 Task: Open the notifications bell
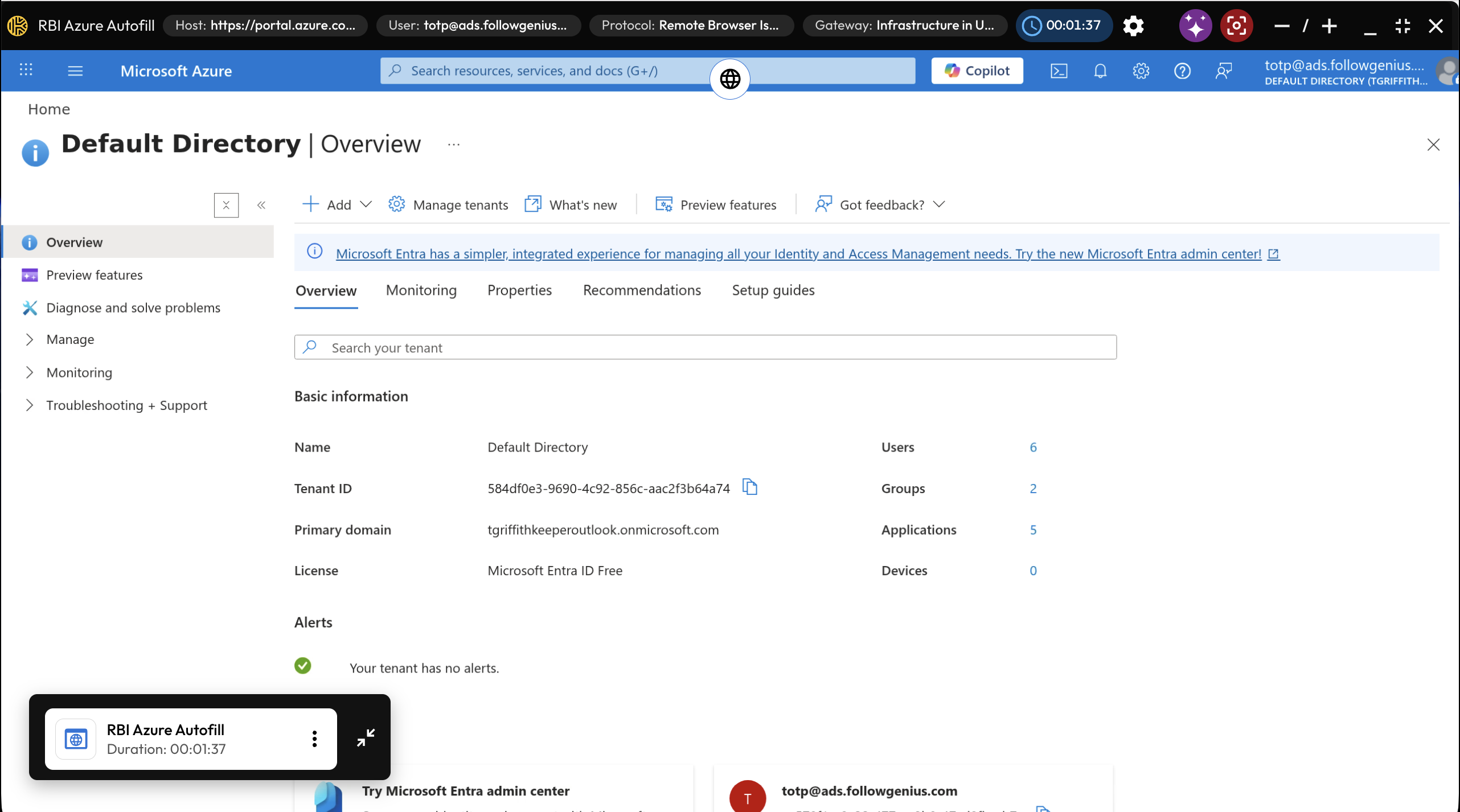point(1100,71)
